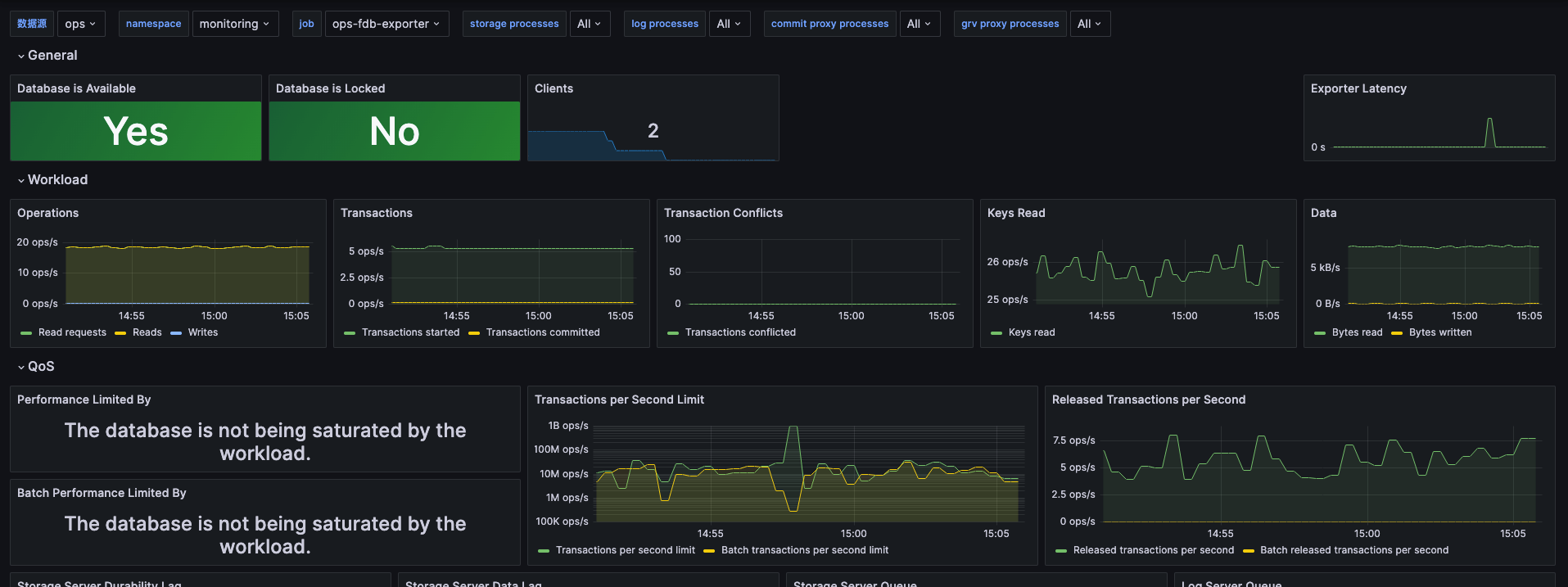Screen dimensions: 1568x587
Task: Open the commit proxy processes All dropdown
Action: (919, 24)
